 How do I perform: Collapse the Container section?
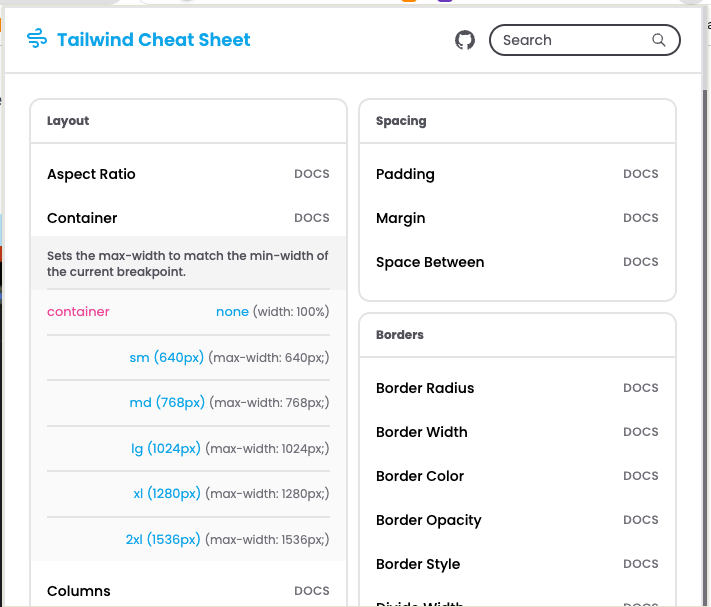(82, 218)
